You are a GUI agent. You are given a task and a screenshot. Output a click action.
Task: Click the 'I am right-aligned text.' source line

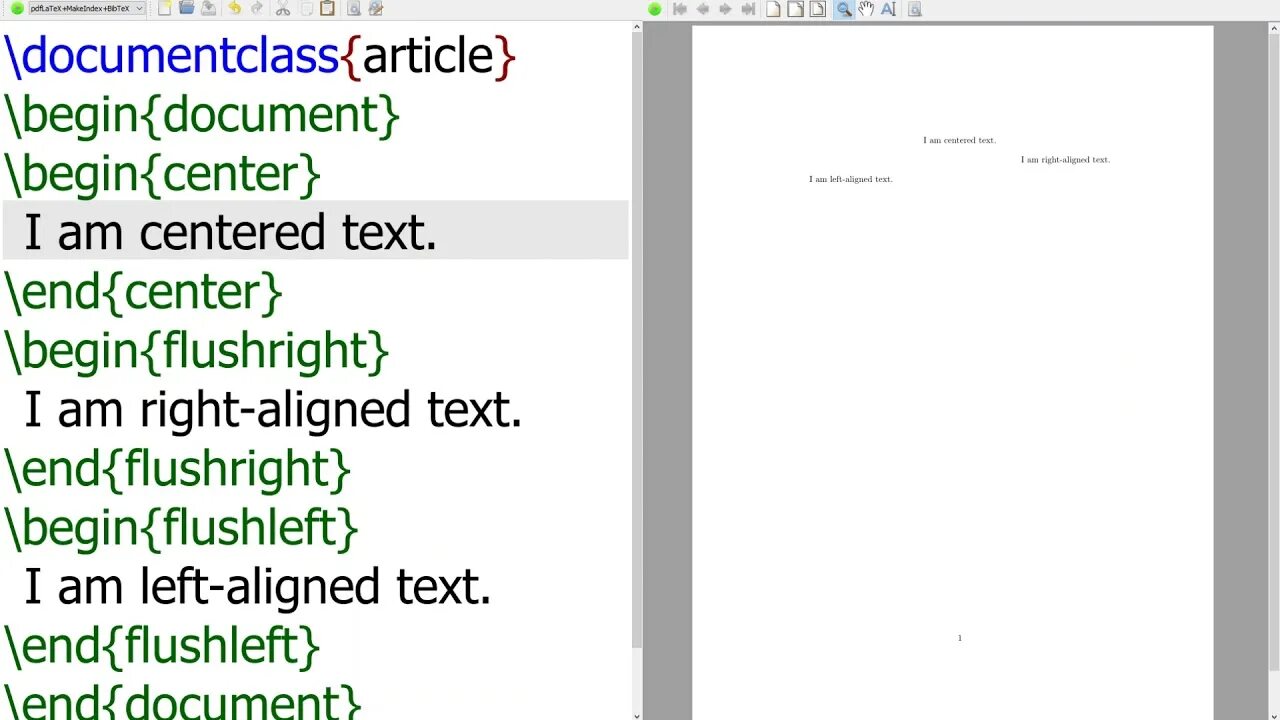click(273, 410)
